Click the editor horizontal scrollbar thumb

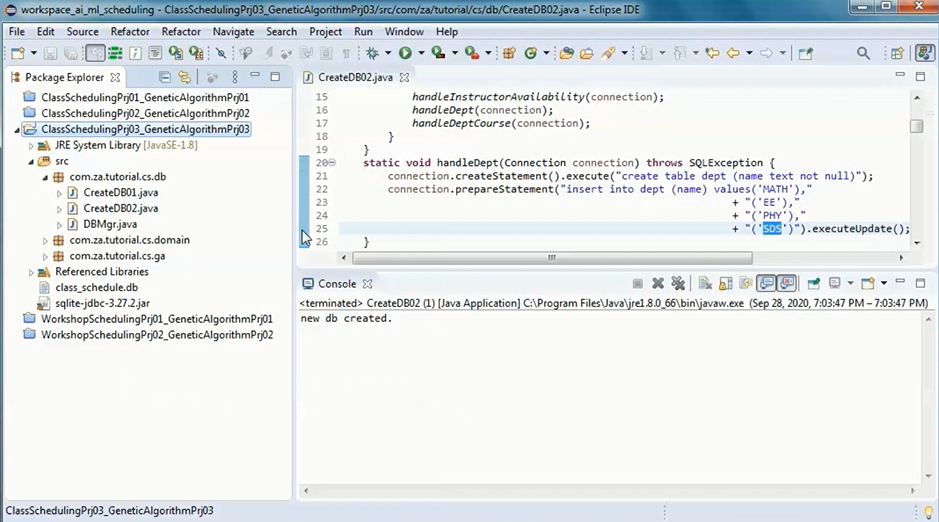(552, 258)
